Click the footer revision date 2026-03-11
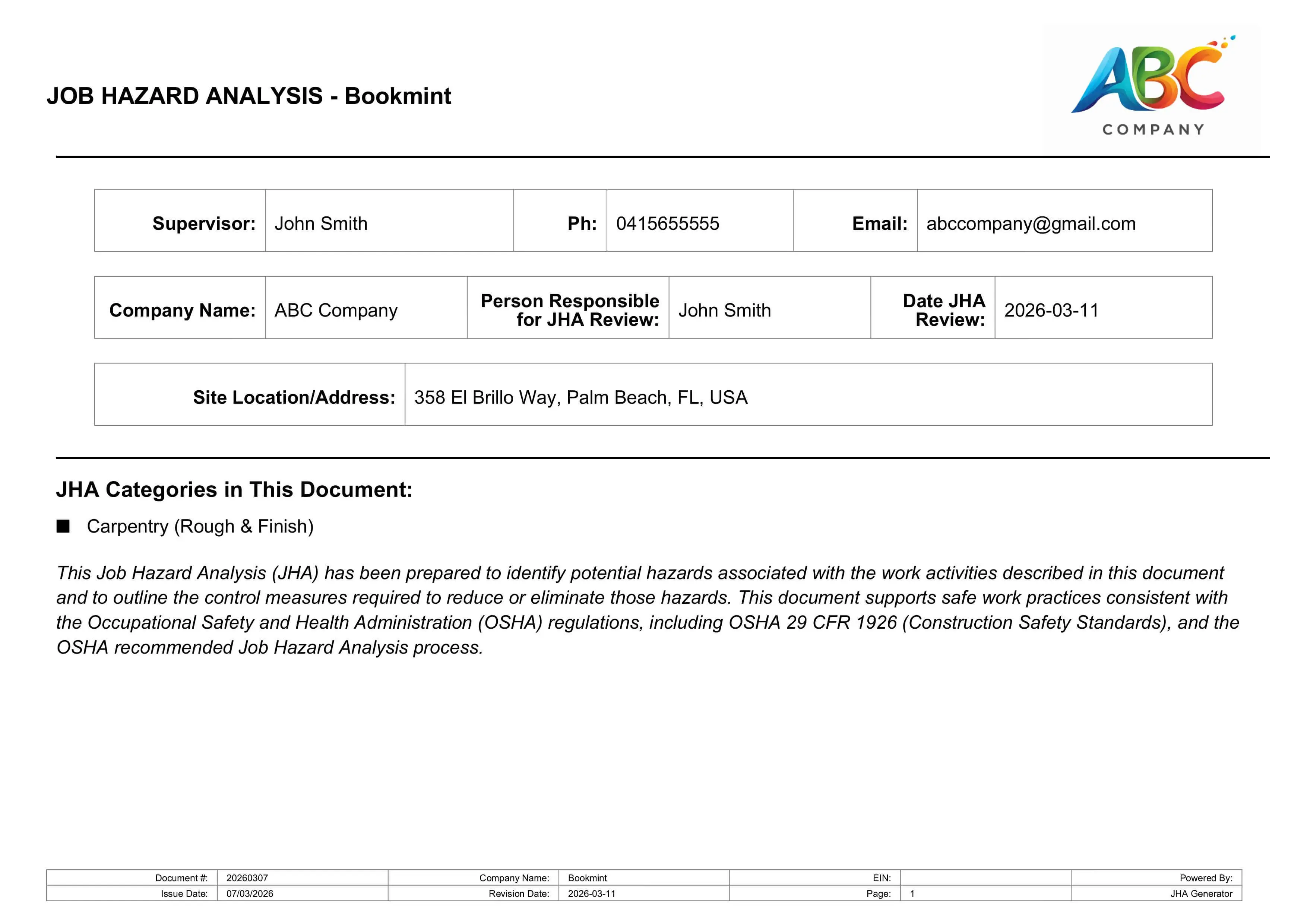1307x924 pixels. [591, 893]
